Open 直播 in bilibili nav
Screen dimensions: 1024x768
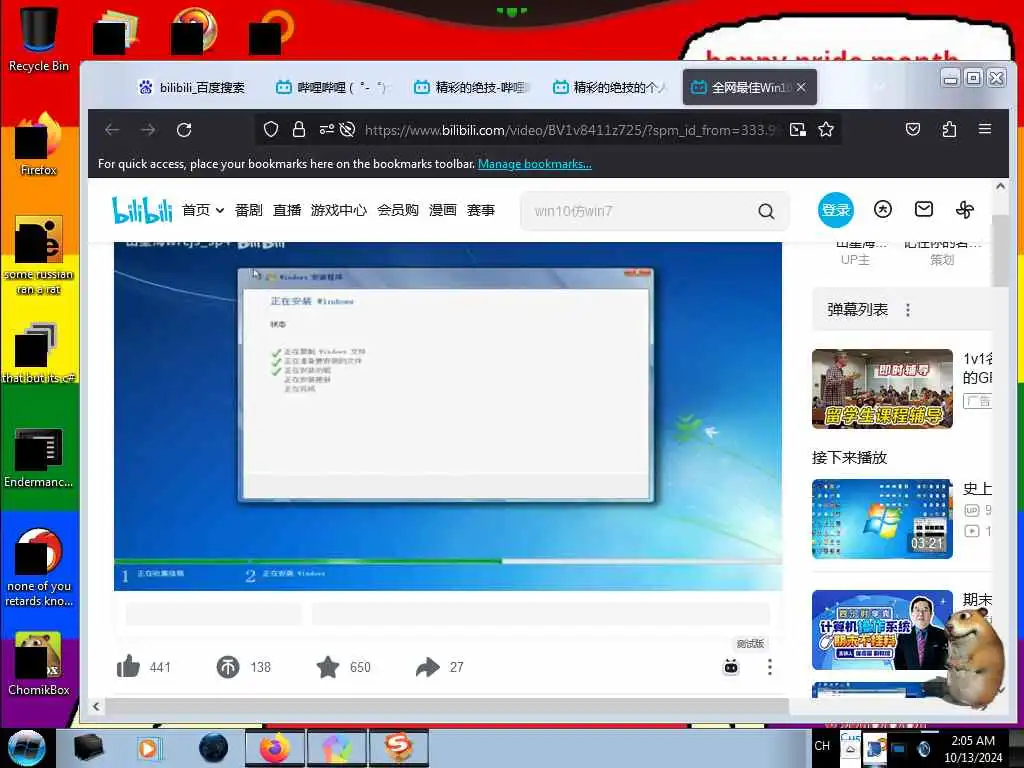point(287,210)
